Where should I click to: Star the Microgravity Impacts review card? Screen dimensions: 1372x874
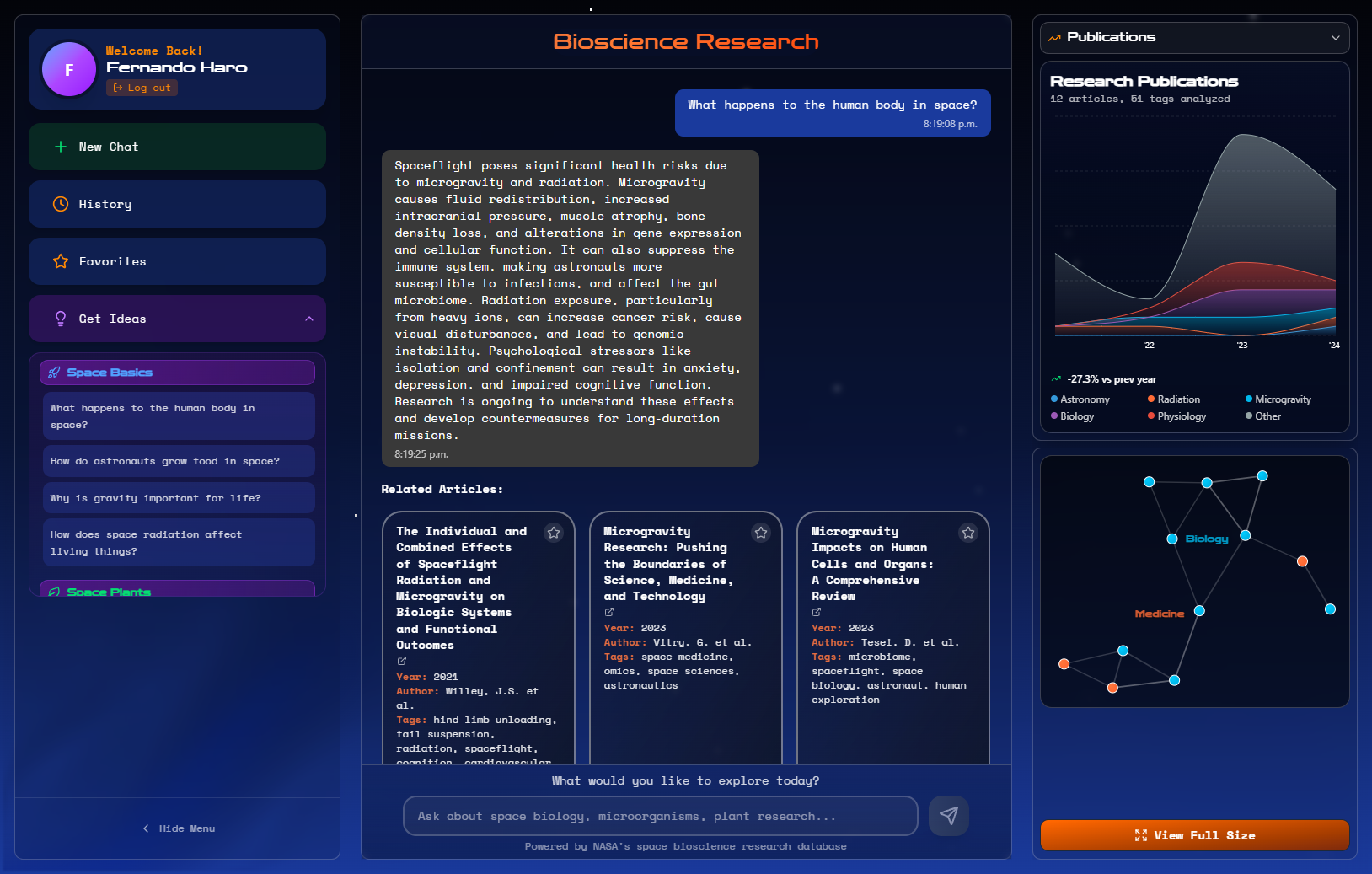pos(967,532)
